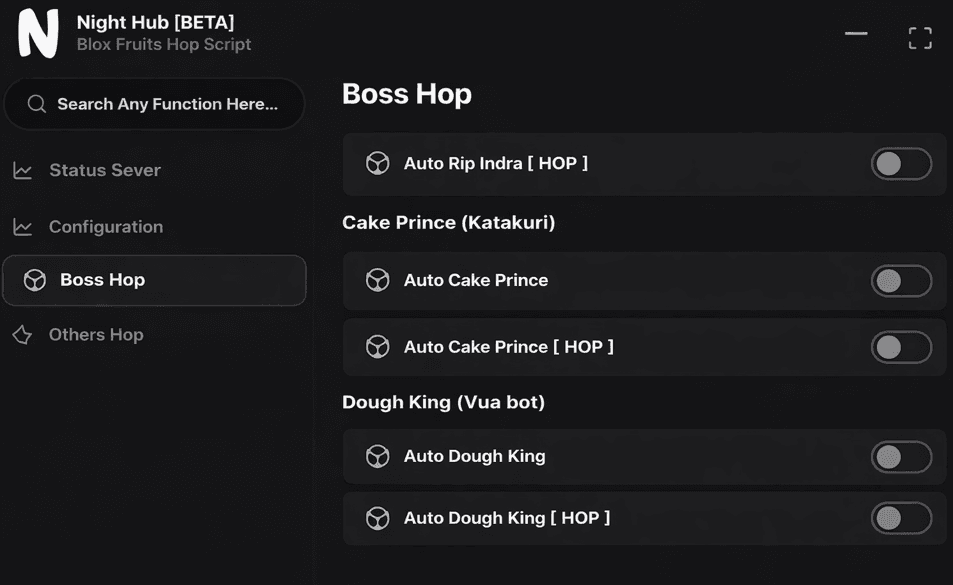This screenshot has width=953, height=585.
Task: Toggle Auto Dough King [ HOP ] on
Action: tap(901, 518)
